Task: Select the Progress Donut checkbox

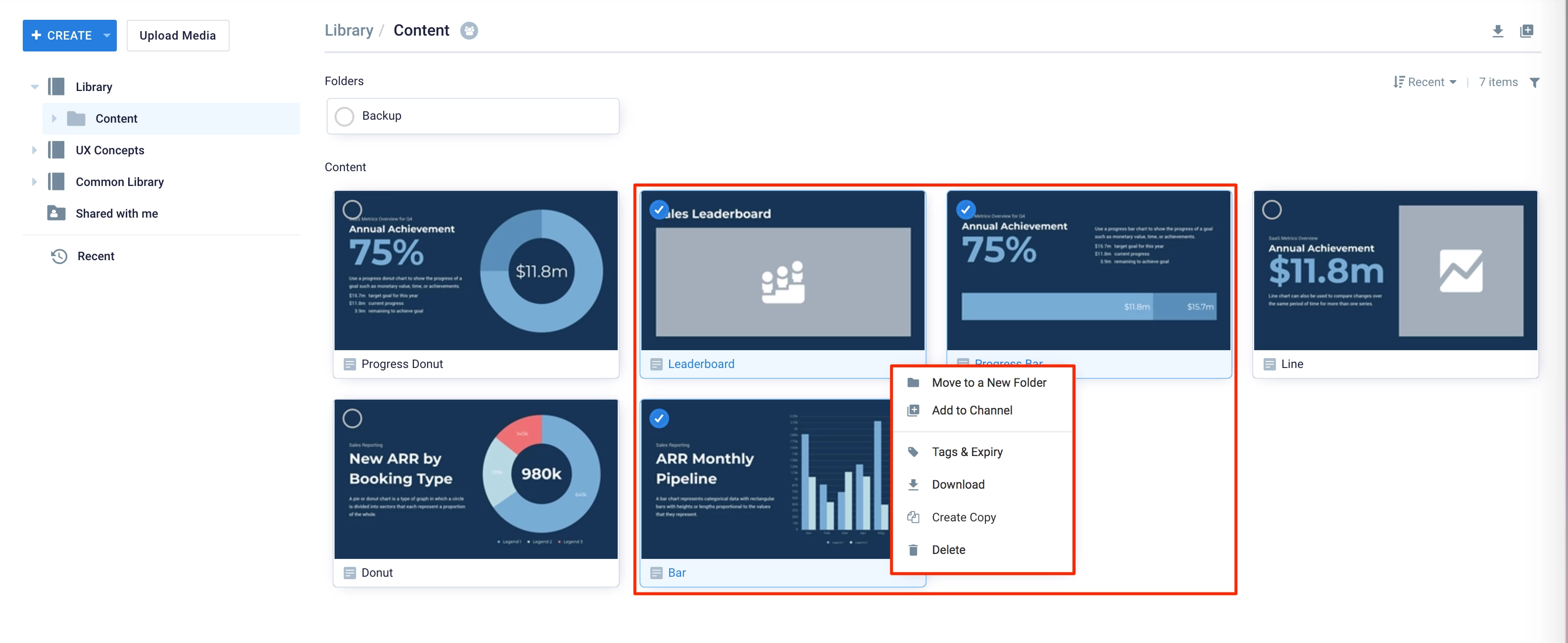Action: tap(352, 210)
